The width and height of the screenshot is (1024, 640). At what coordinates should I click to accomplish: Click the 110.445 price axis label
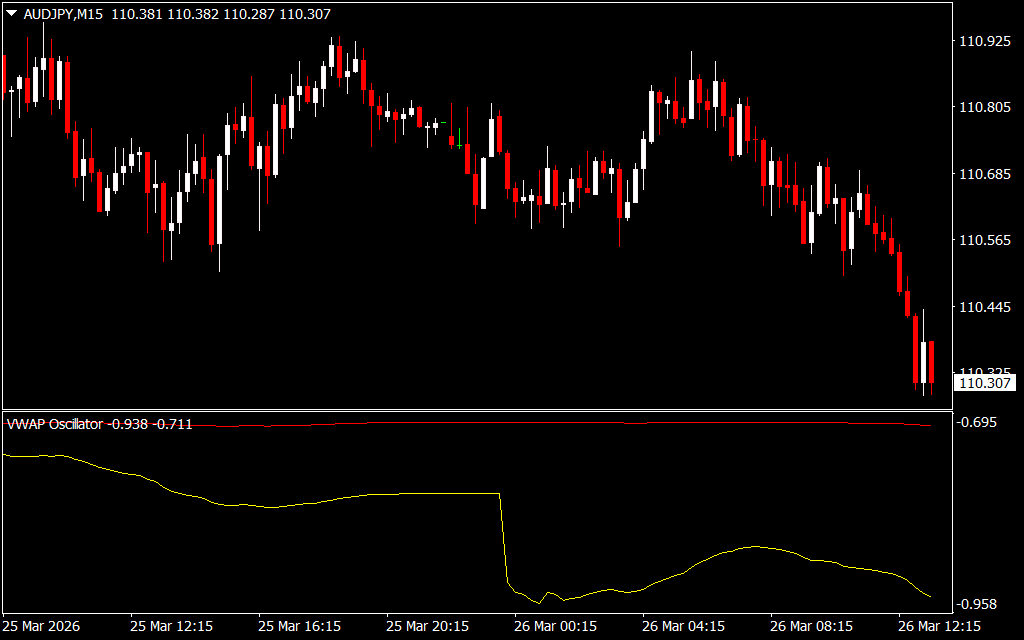tap(984, 308)
